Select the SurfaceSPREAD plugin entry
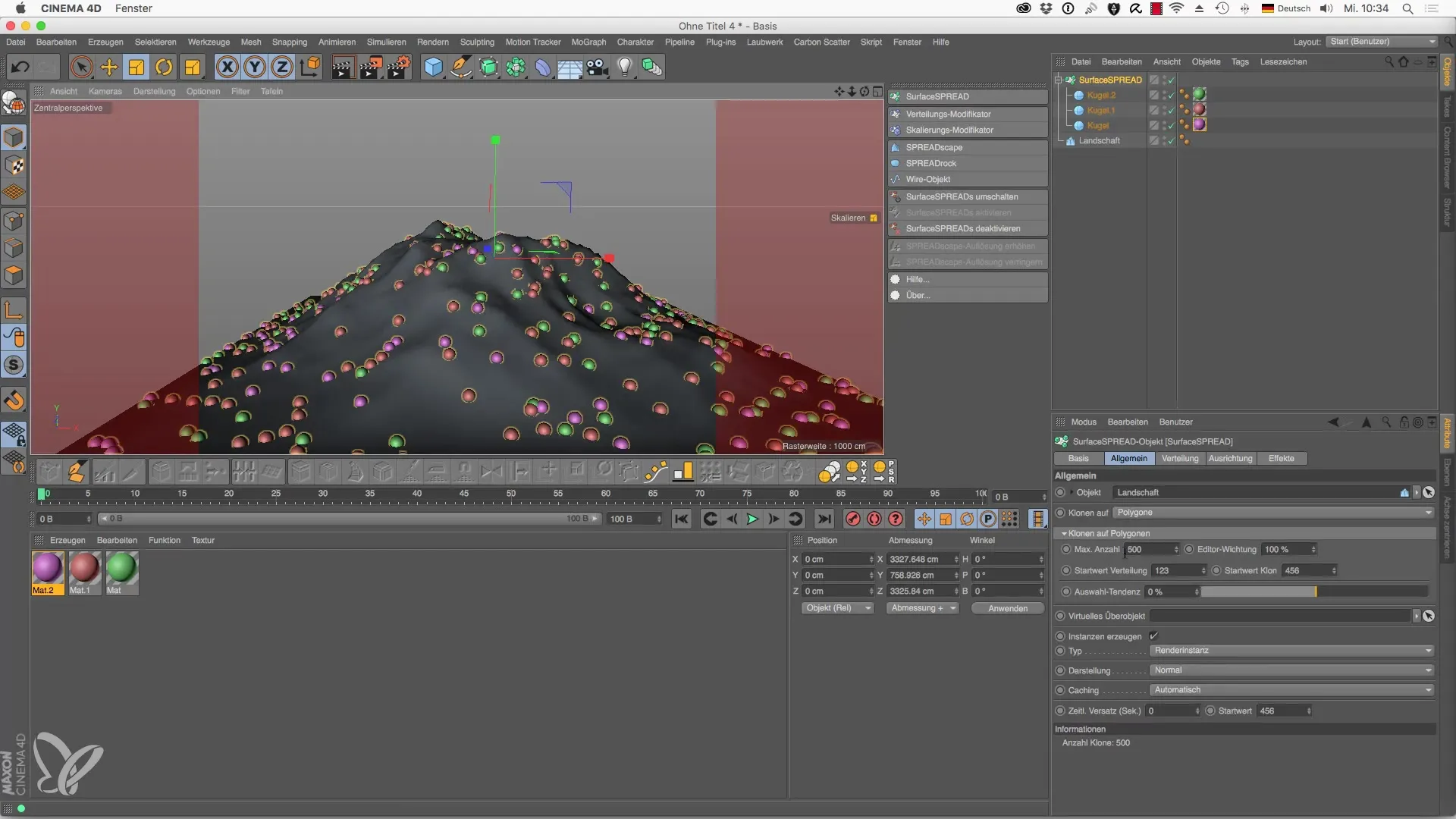Screen dimensions: 1456x819 (968, 96)
